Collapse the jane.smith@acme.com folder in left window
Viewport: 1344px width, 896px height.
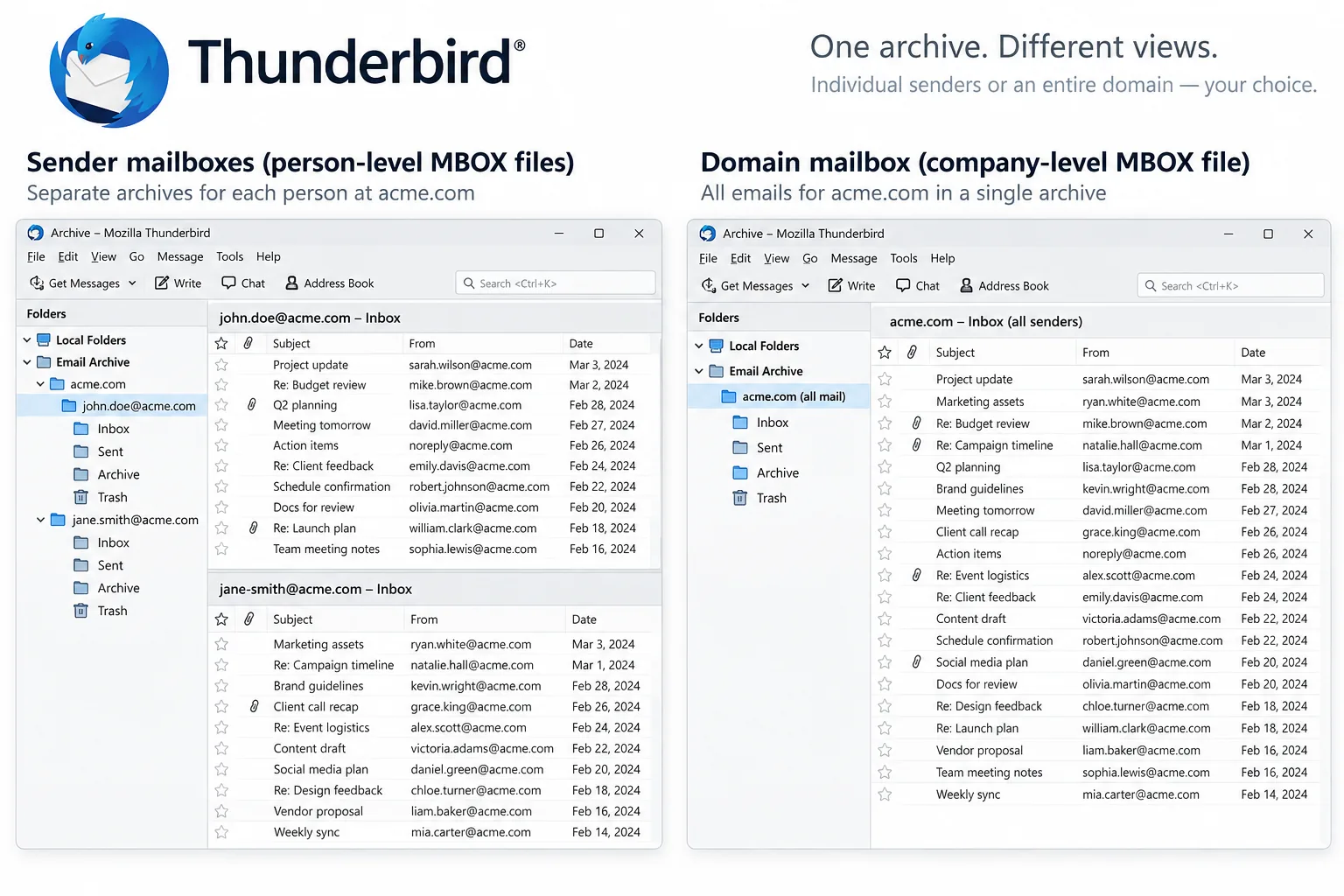(40, 520)
